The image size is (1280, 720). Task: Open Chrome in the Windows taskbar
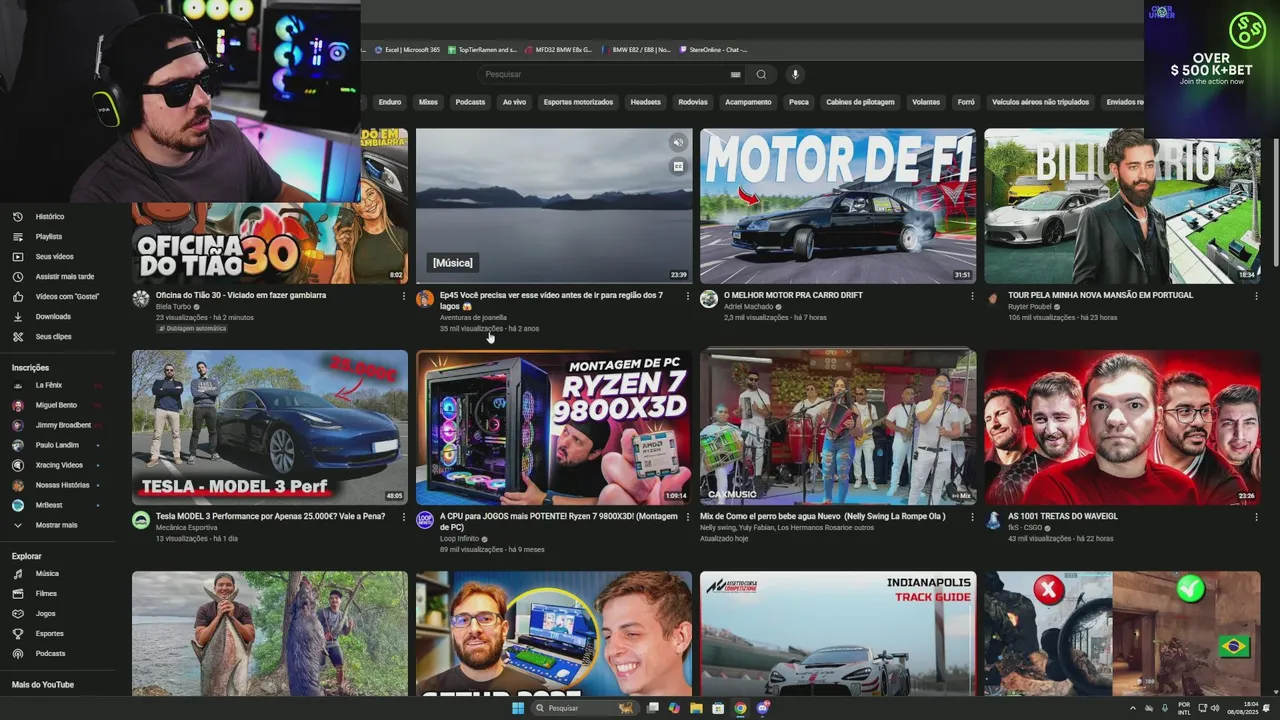(740, 708)
